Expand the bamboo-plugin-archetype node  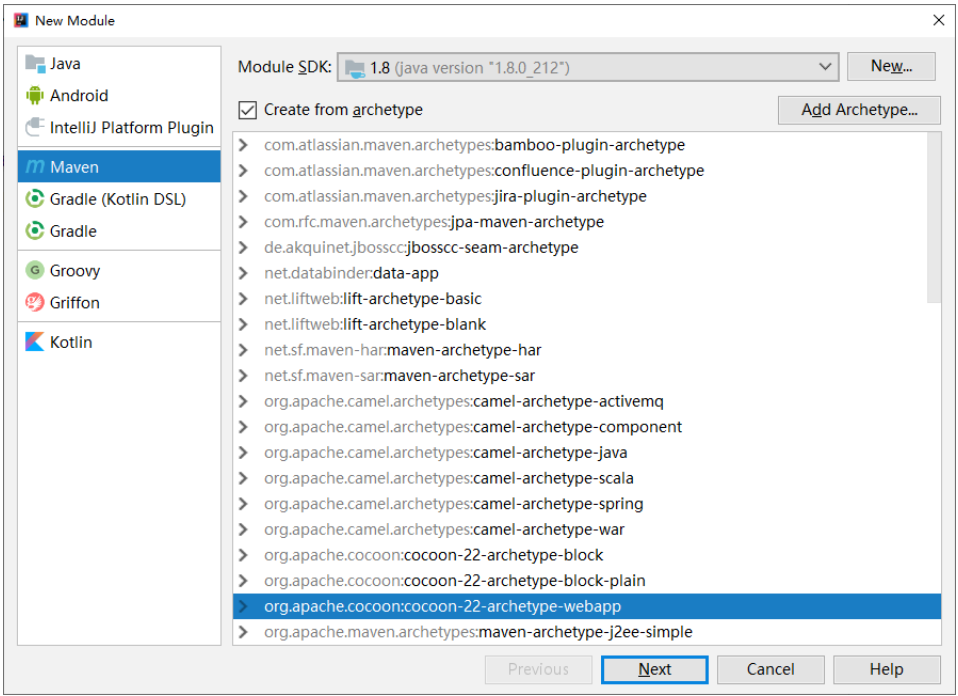[x=243, y=145]
